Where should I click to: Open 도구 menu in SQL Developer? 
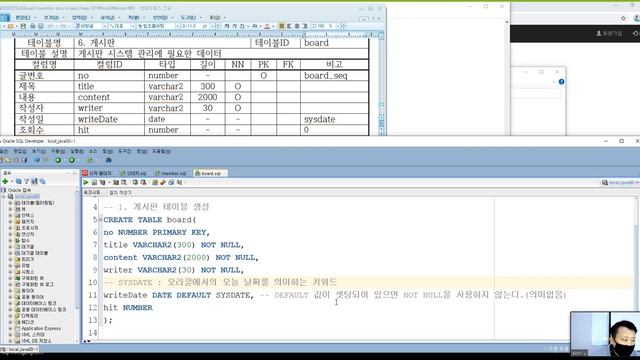(x=124, y=151)
